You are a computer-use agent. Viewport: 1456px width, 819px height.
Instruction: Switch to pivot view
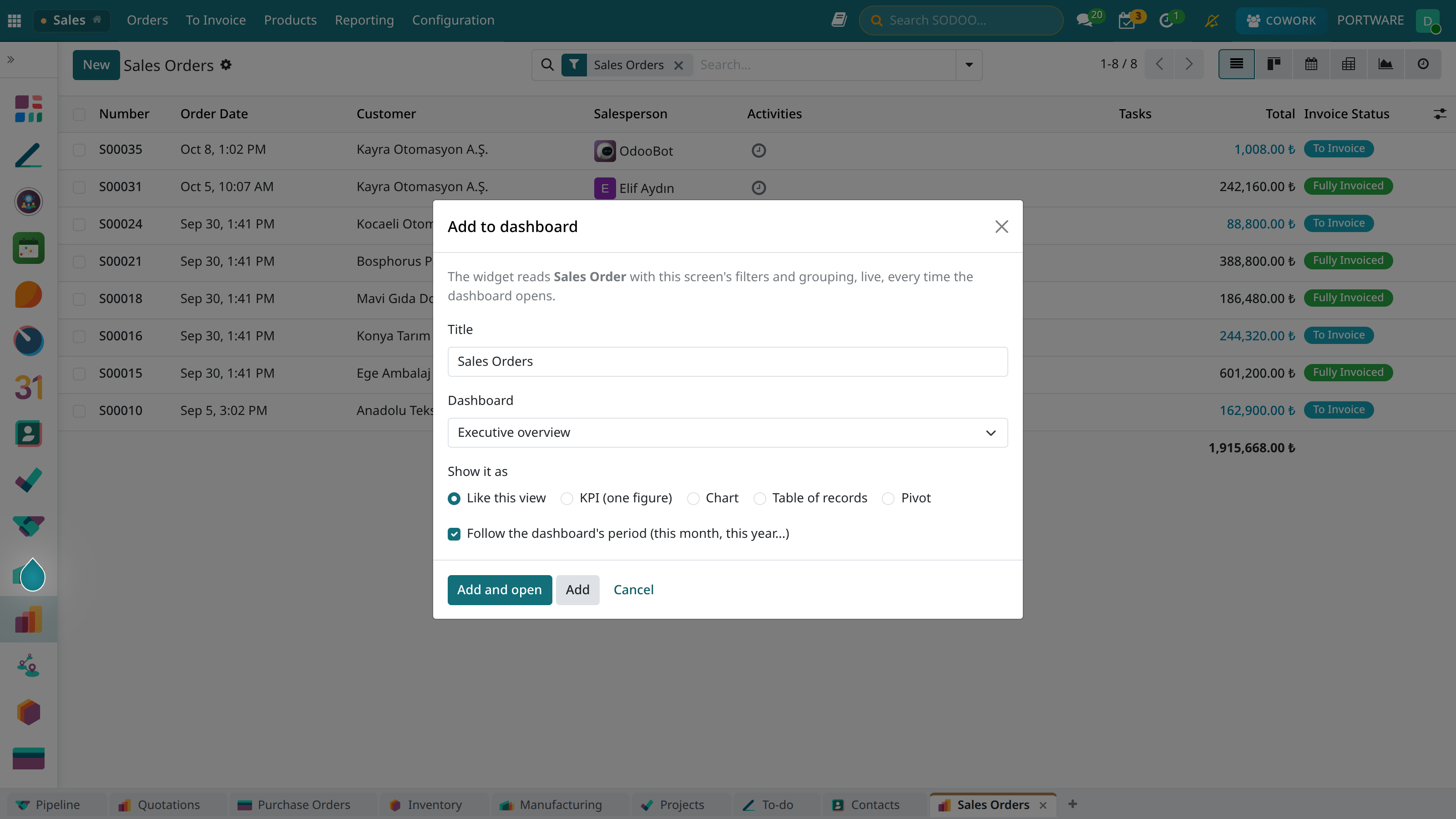pos(1349,65)
